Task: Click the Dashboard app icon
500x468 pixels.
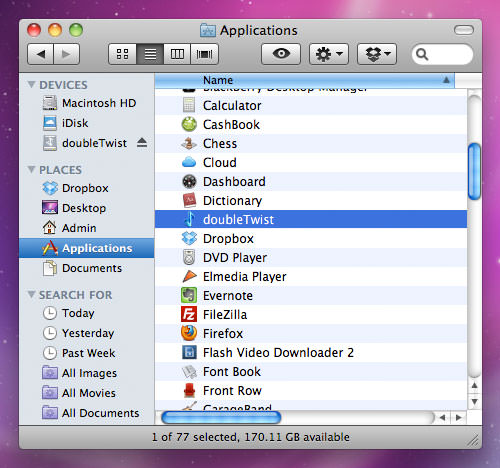Action: (189, 181)
